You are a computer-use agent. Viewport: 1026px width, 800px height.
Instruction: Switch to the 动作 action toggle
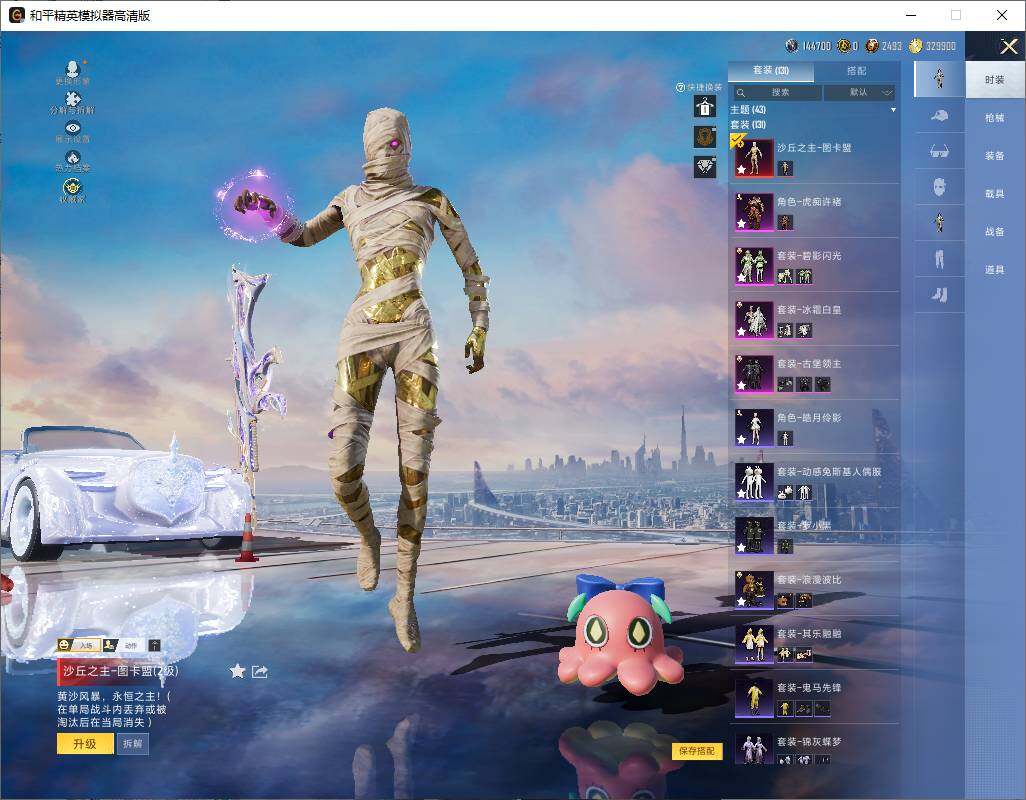(123, 645)
